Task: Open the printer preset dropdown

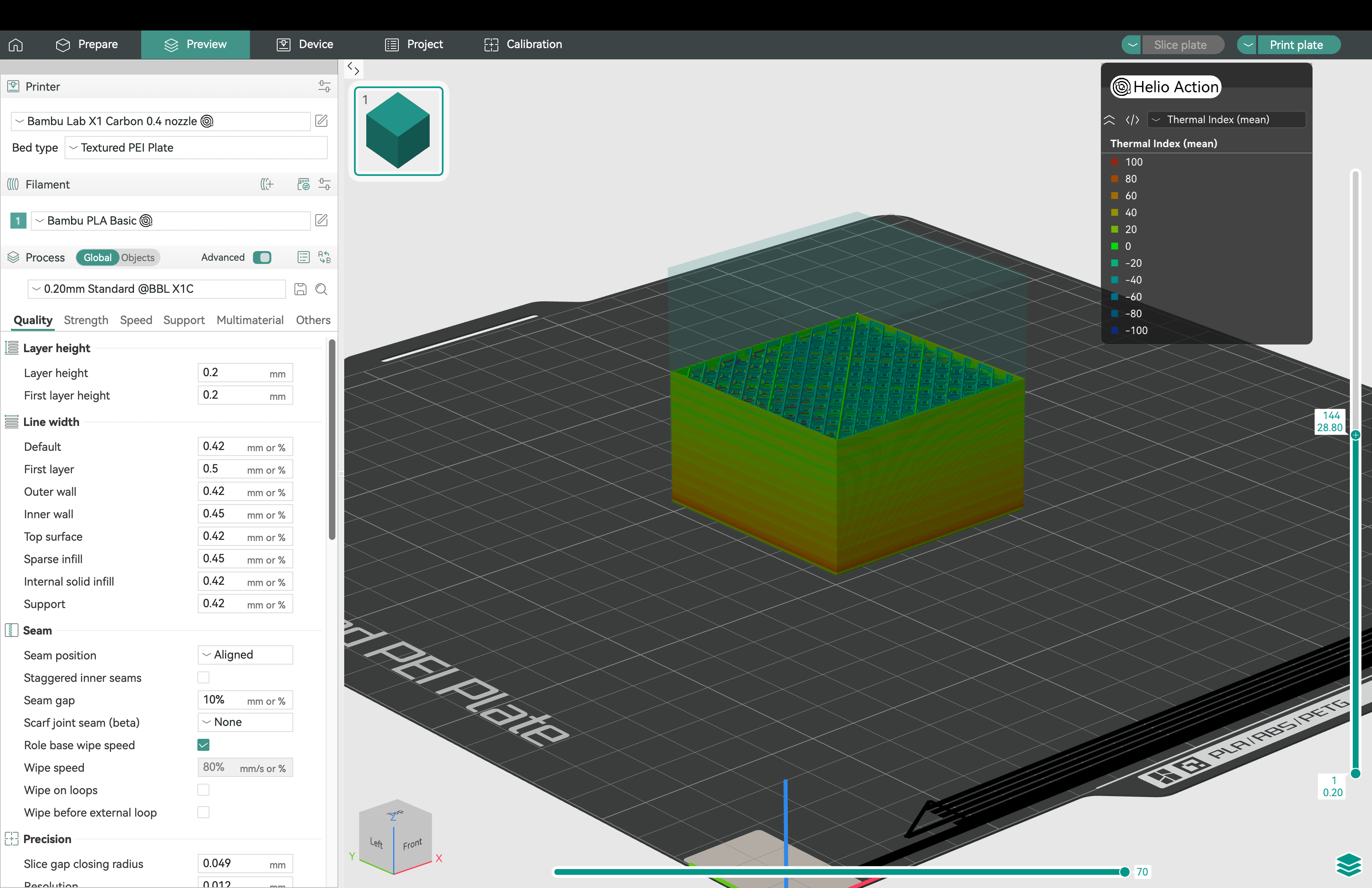Action: [160, 121]
